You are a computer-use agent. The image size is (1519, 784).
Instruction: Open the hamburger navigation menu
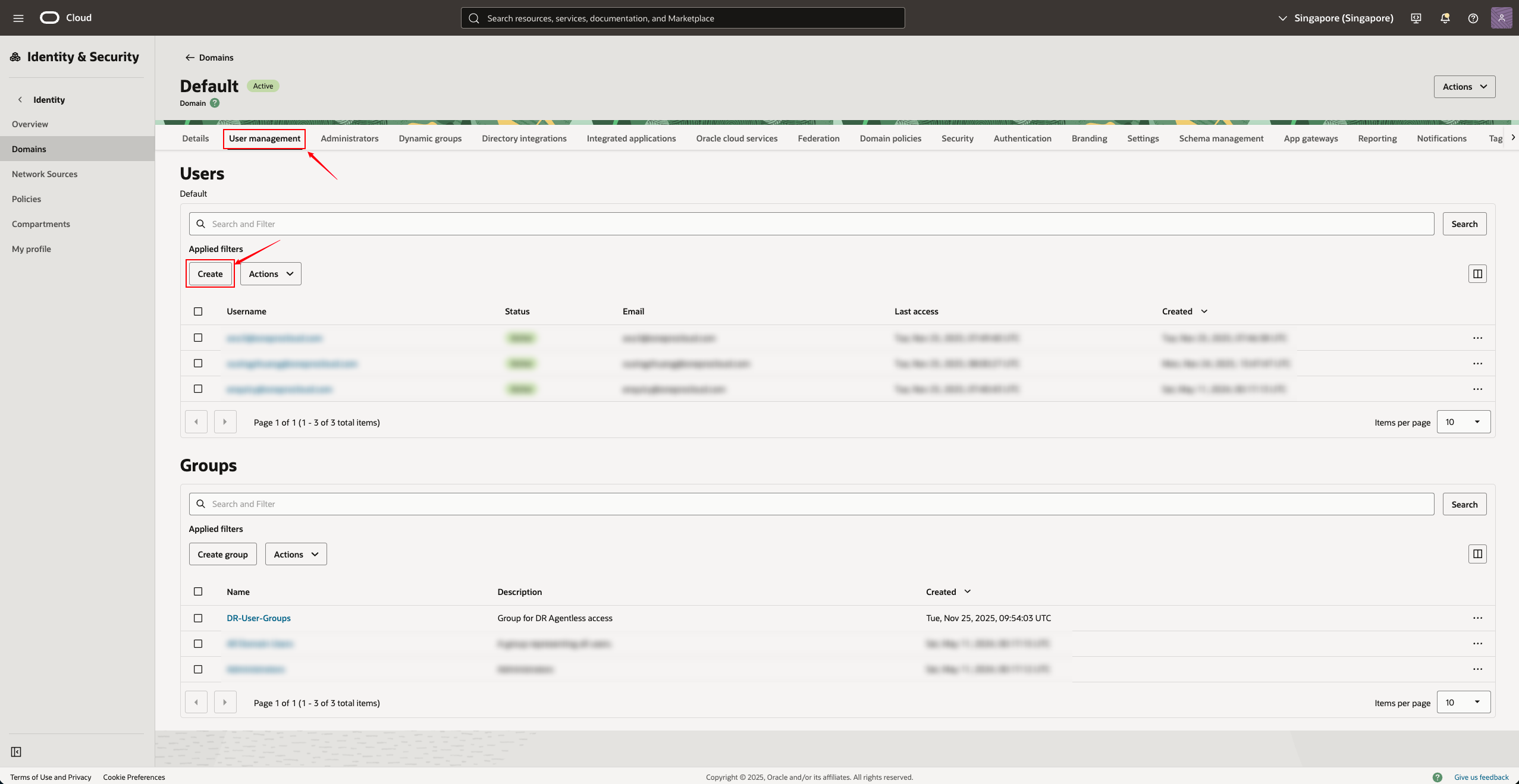pos(18,18)
